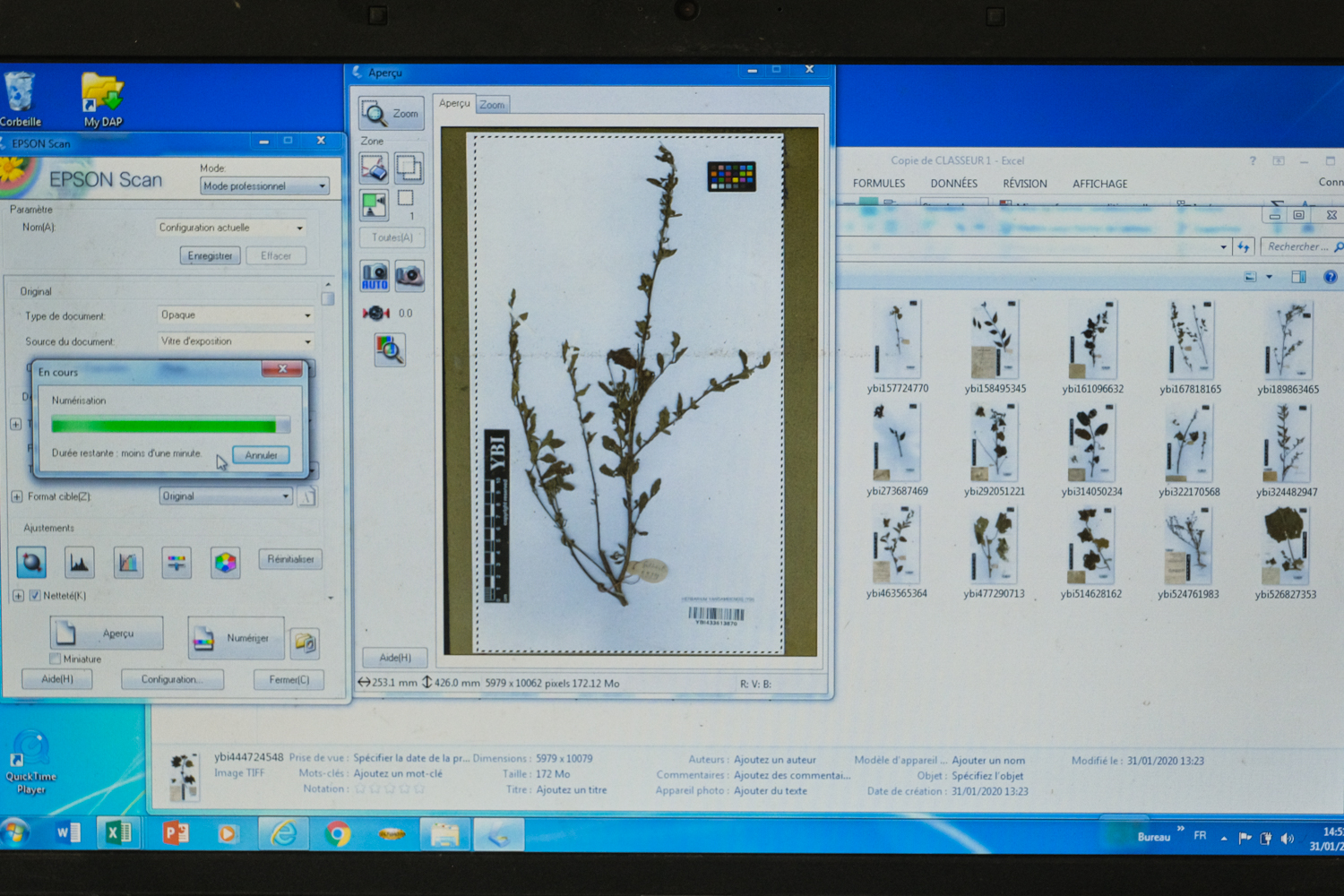Click the auto exposure adjustment icon
This screenshot has height=896, width=1344.
31,562
